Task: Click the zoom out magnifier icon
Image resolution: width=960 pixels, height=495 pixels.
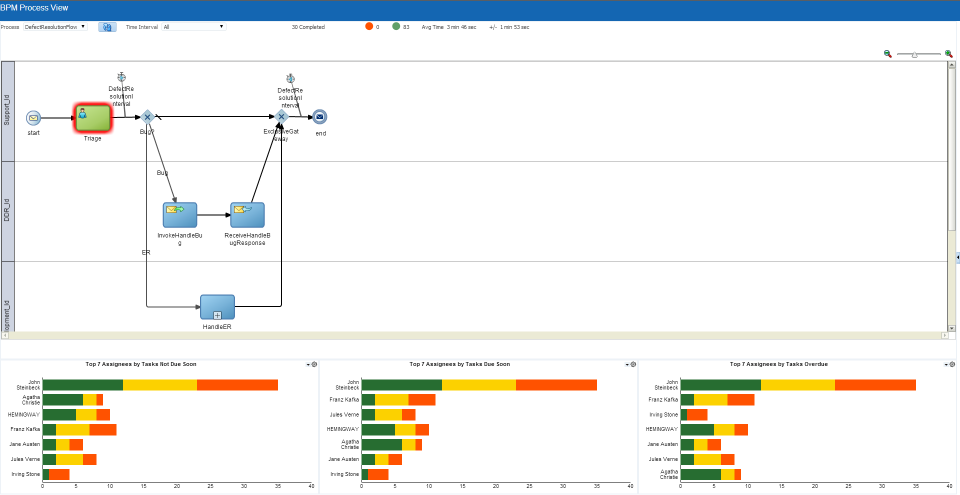Action: pos(888,54)
